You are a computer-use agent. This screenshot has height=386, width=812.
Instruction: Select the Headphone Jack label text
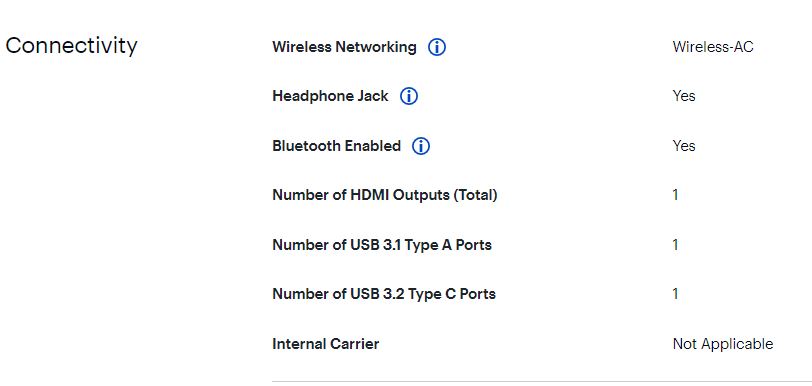[330, 96]
